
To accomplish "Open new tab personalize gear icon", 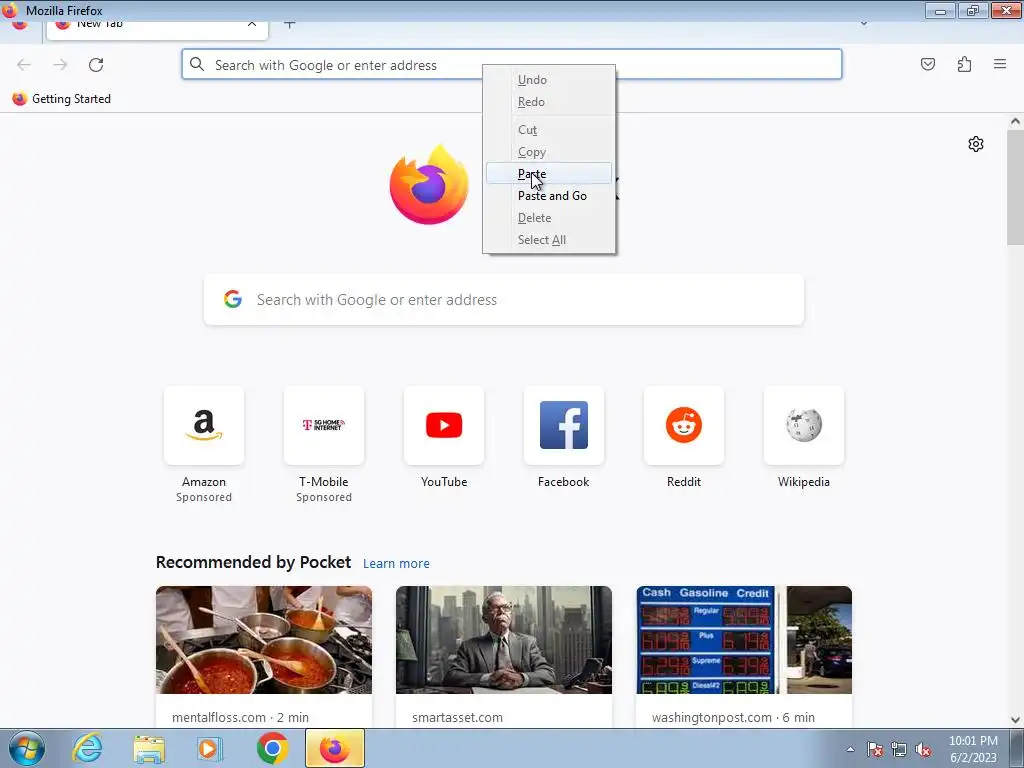I will pyautogui.click(x=976, y=144).
